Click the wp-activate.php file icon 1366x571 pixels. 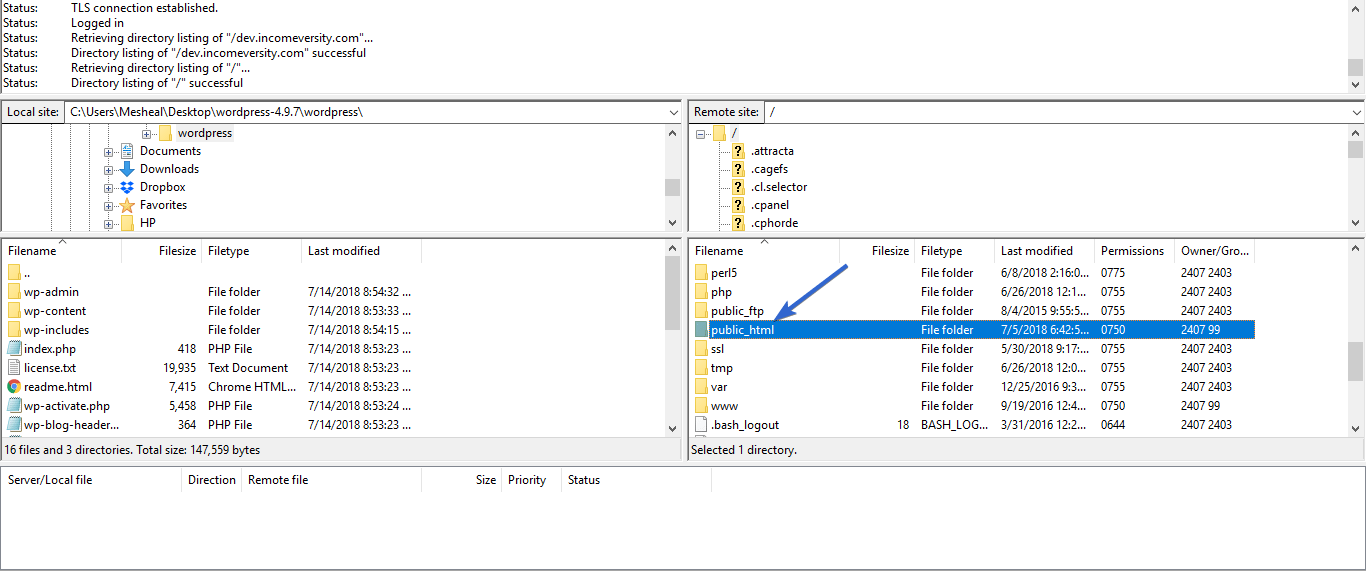(14, 406)
